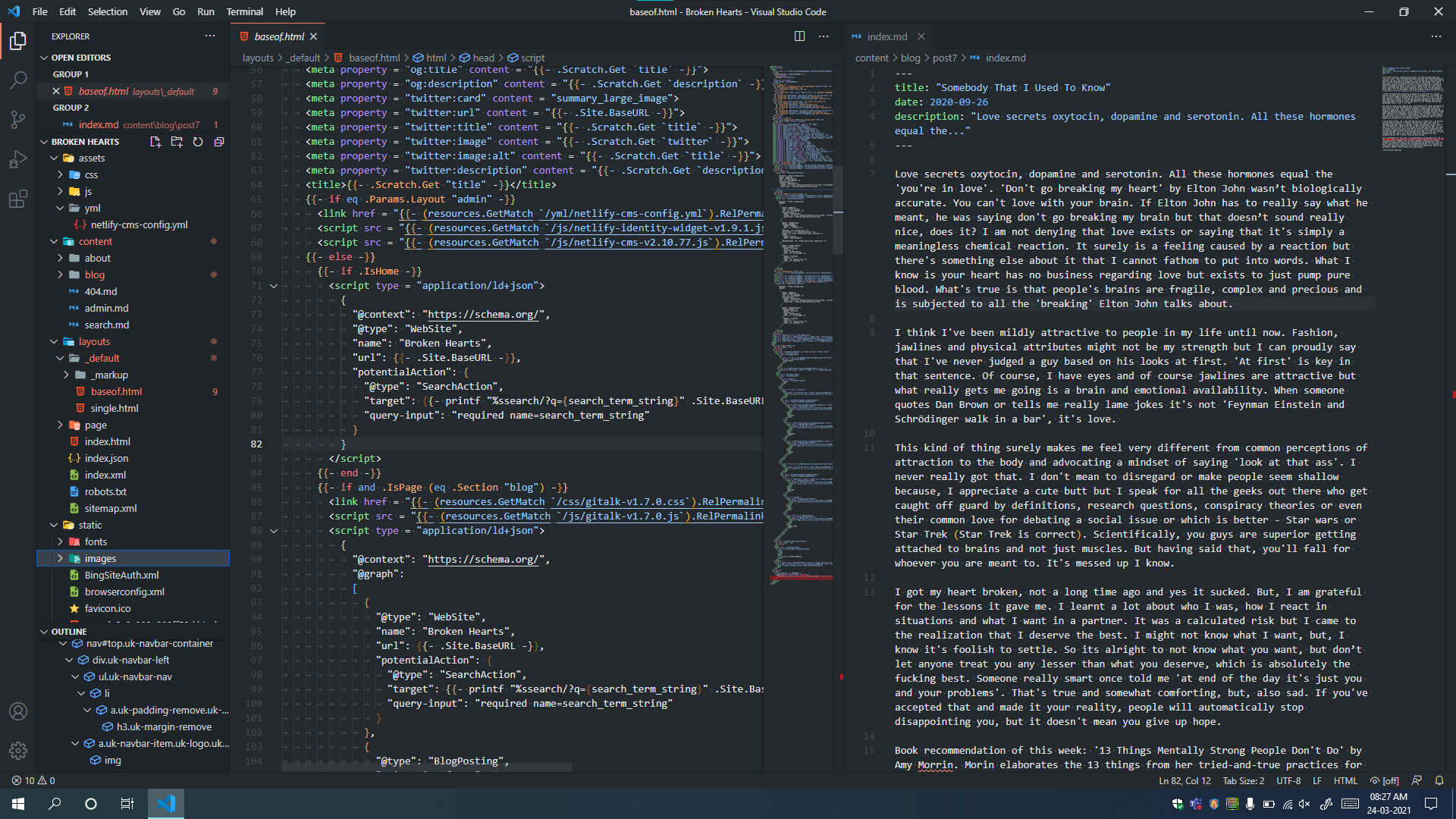
Task: Collapse the Open Editors section
Action: (x=43, y=58)
